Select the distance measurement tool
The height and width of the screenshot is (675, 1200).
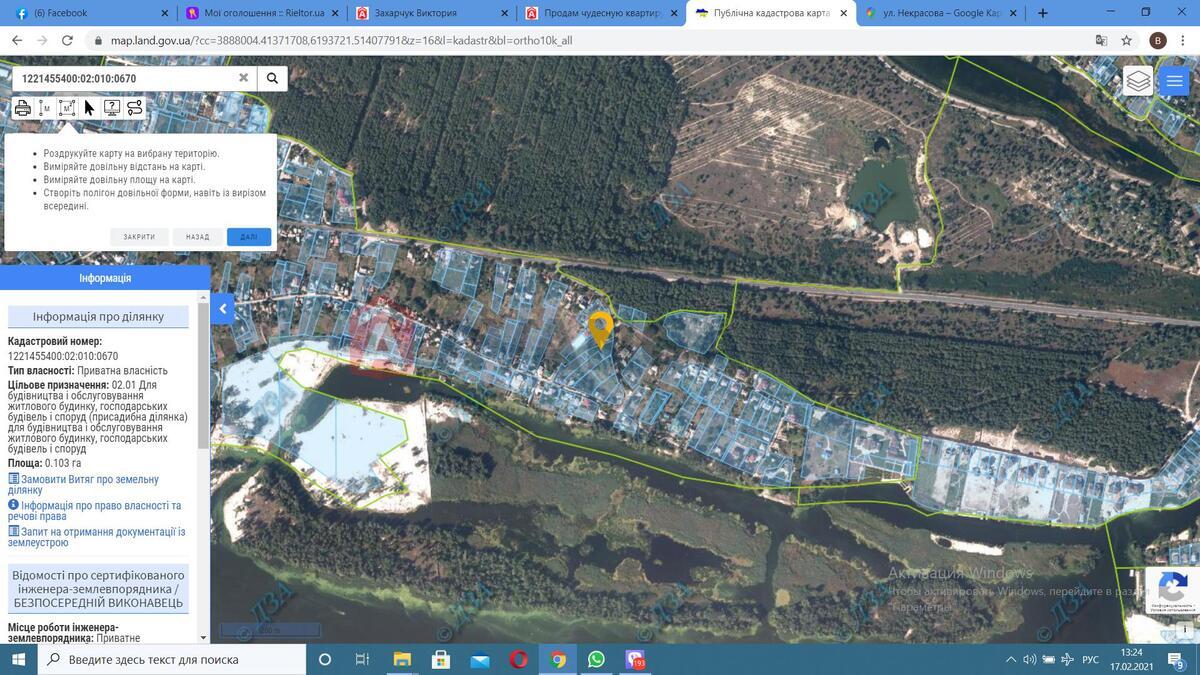[45, 108]
